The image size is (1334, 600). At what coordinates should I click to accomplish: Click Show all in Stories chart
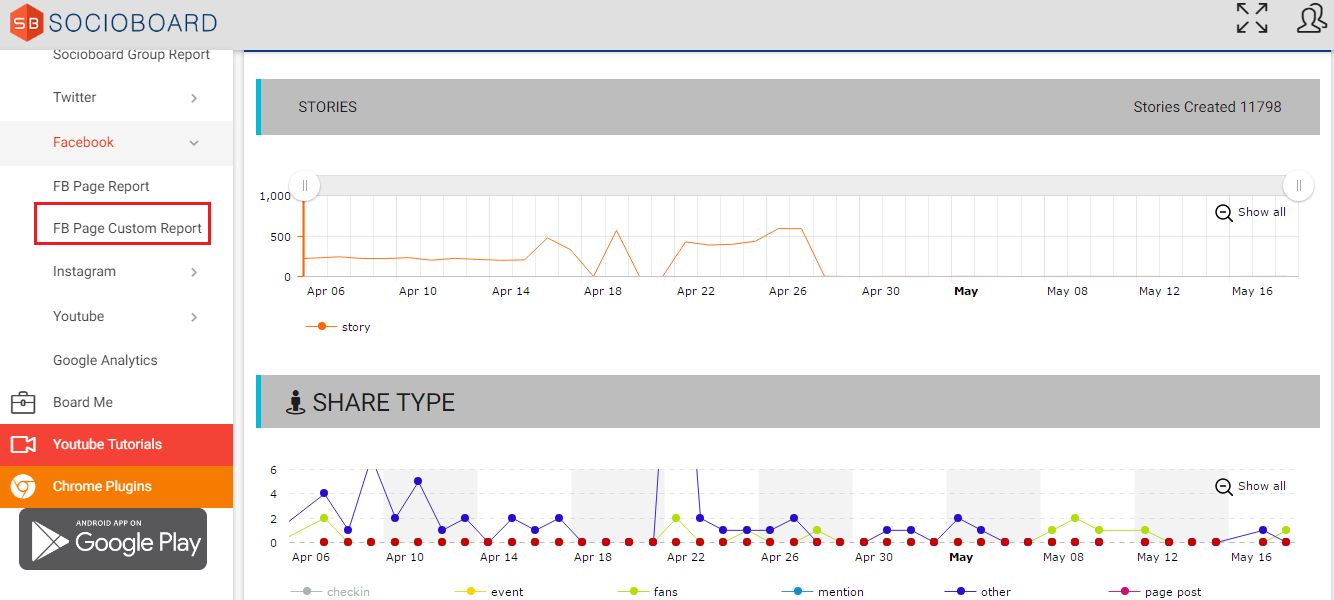click(x=1262, y=212)
